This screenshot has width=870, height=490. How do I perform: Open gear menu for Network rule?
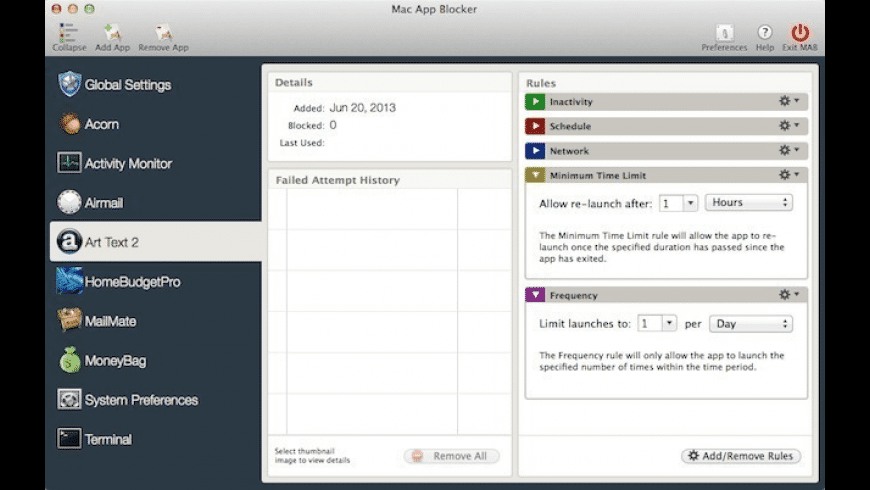click(x=788, y=150)
